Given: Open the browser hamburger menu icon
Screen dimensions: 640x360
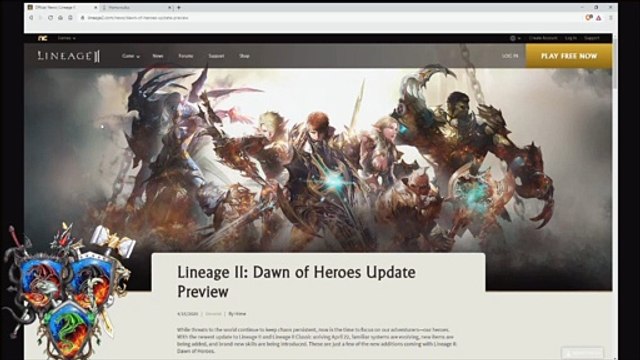Looking at the screenshot, I should point(611,18).
